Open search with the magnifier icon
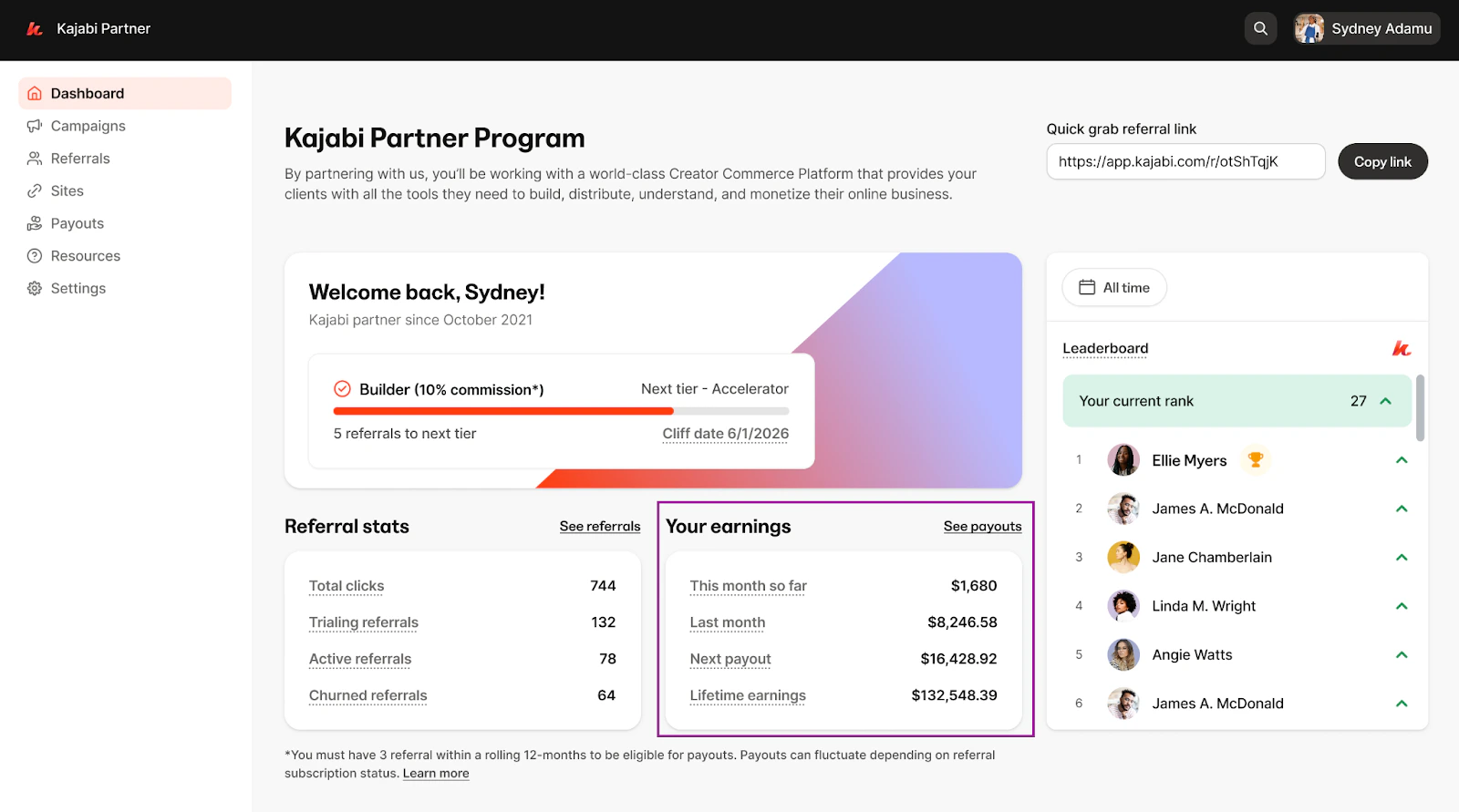The image size is (1459, 812). point(1260,28)
